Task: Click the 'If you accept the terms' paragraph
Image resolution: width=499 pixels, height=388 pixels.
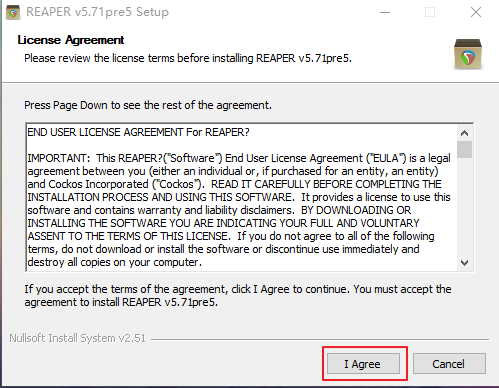Action: (238, 296)
